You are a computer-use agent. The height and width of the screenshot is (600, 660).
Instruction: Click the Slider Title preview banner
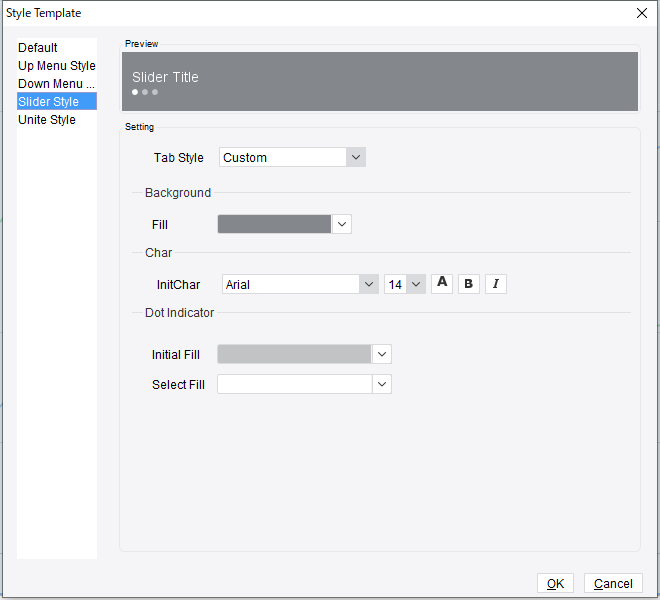pos(380,81)
